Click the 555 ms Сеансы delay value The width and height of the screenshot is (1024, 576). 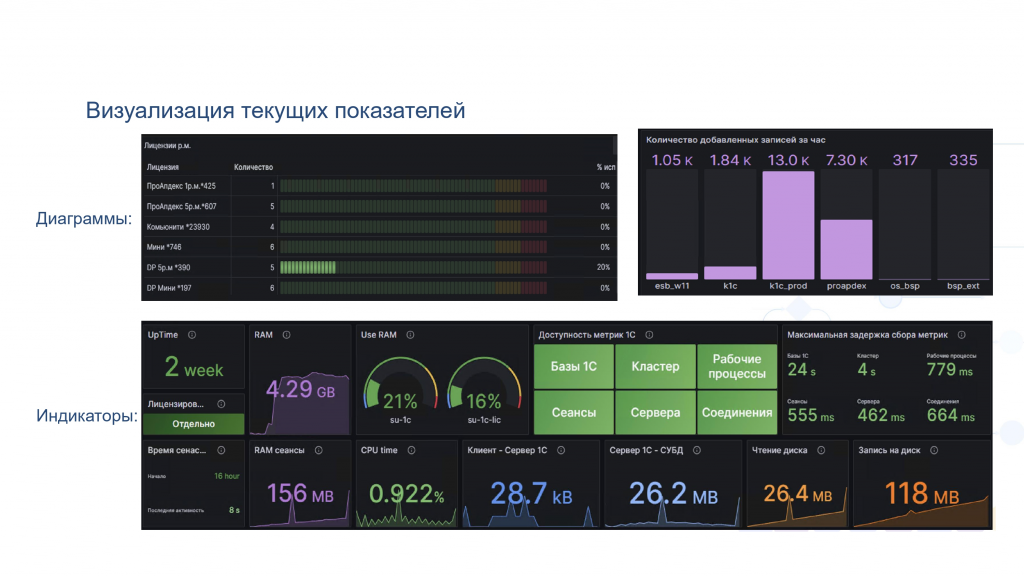[x=810, y=415]
